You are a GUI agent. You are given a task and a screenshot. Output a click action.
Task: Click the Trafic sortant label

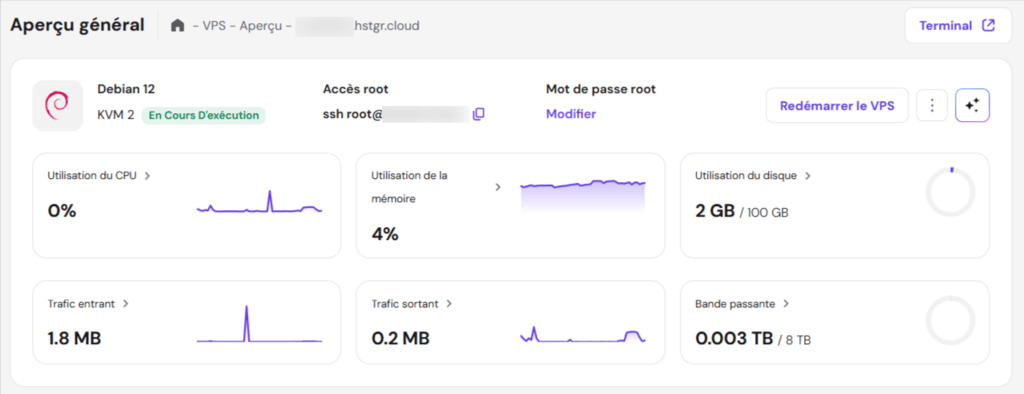click(x=405, y=304)
